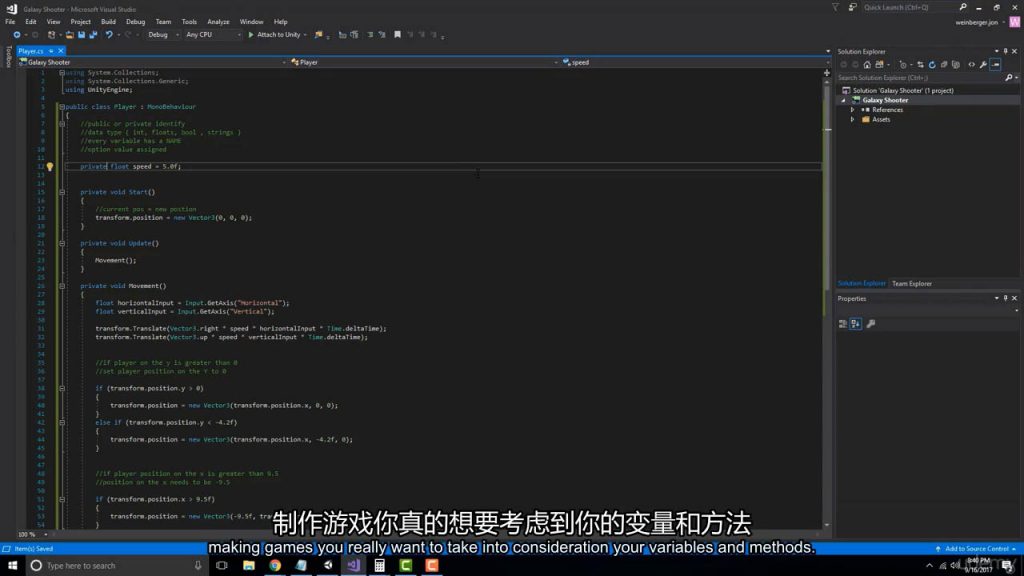1024x576 pixels.
Task: Click the lightbulb quick actions icon
Action: 50,167
